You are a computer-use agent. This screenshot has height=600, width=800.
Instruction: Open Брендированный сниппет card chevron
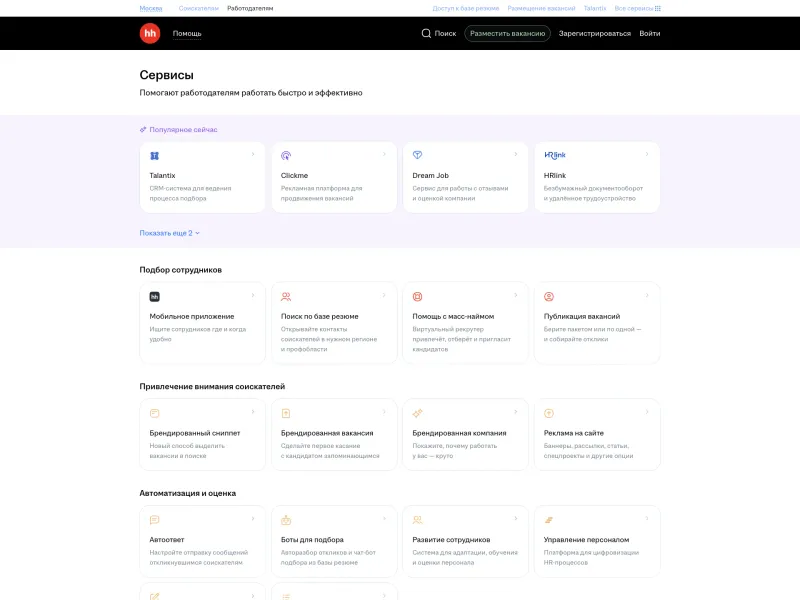(x=253, y=412)
